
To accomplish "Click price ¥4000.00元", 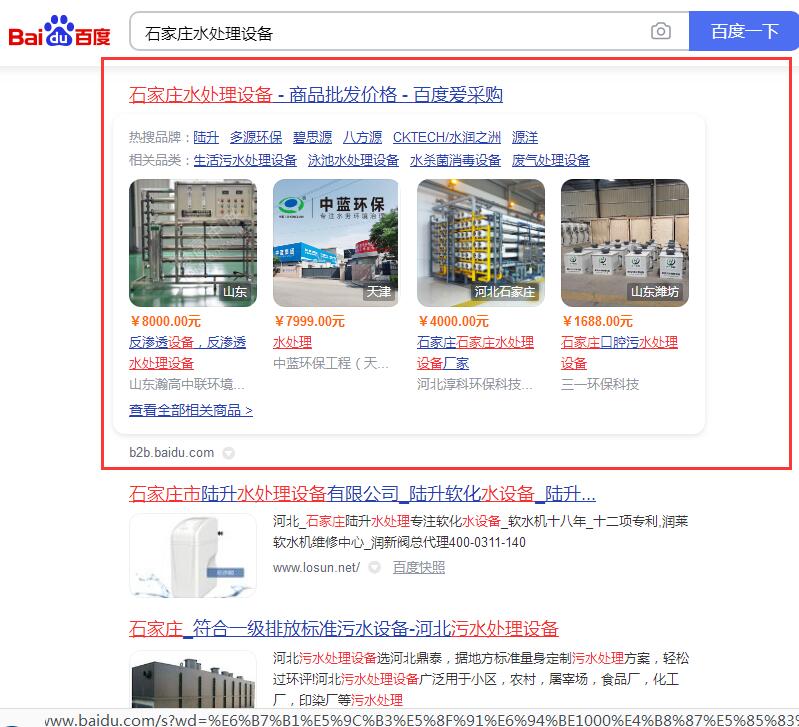I will (x=454, y=321).
